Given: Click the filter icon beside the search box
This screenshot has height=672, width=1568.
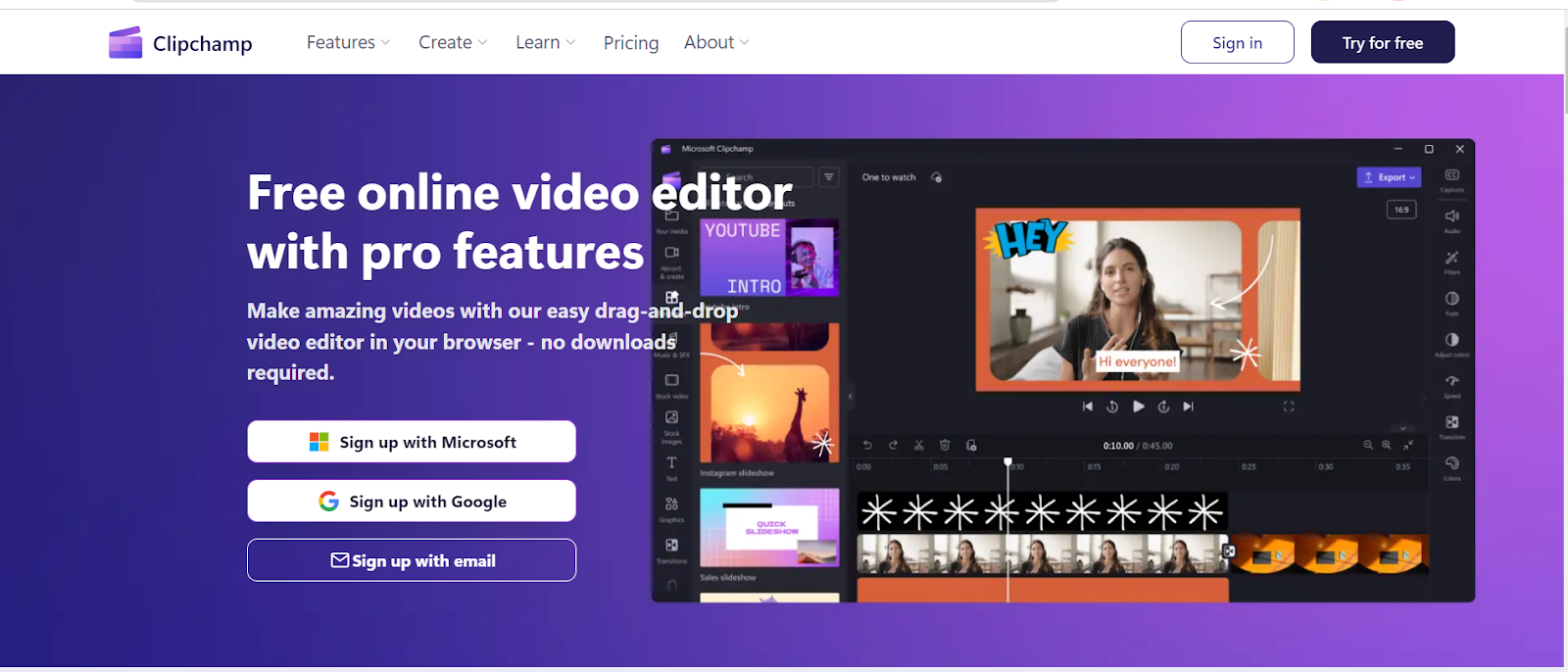Looking at the screenshot, I should pyautogui.click(x=829, y=177).
